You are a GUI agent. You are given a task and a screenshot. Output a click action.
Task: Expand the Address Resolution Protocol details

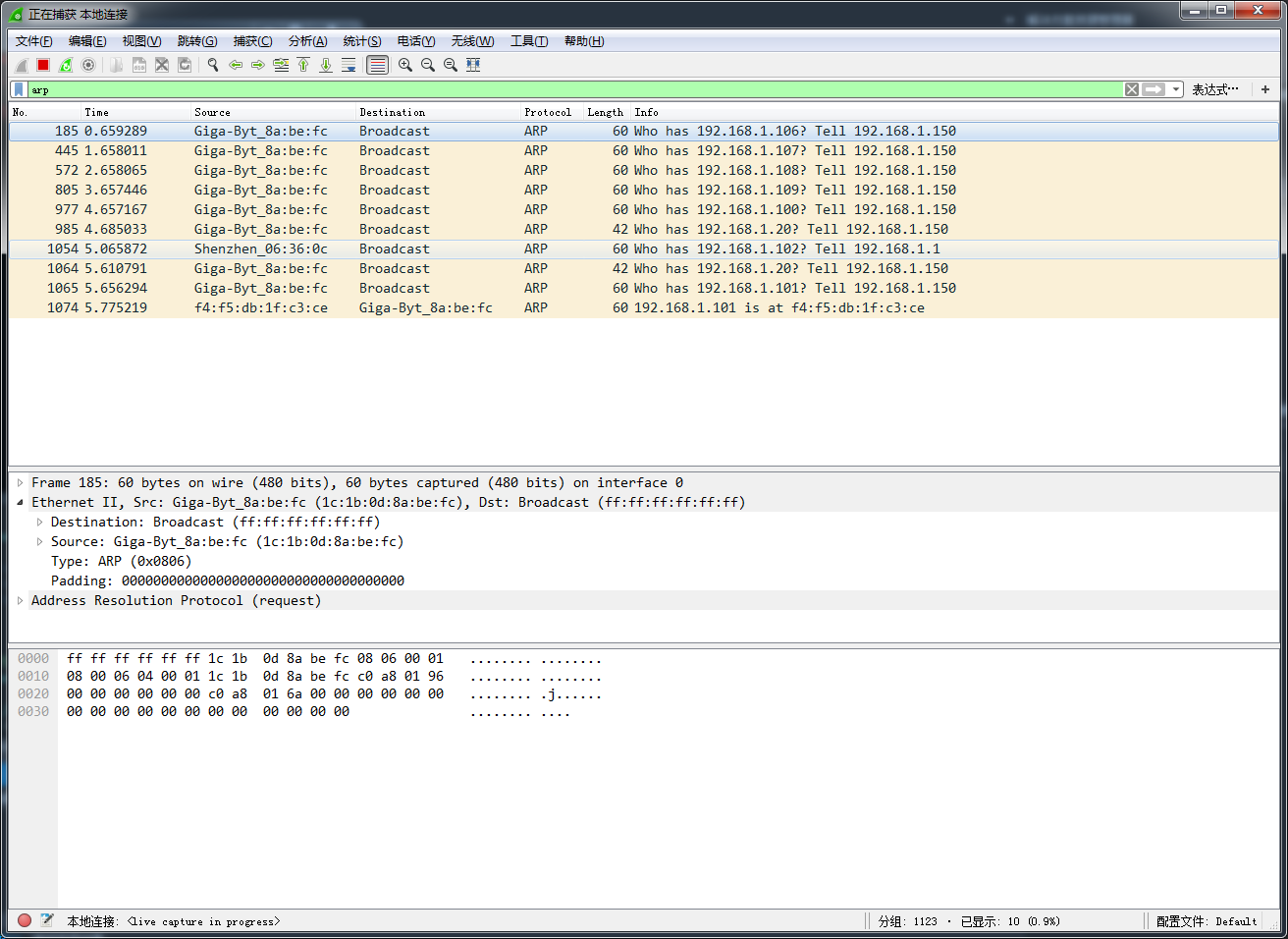click(21, 600)
